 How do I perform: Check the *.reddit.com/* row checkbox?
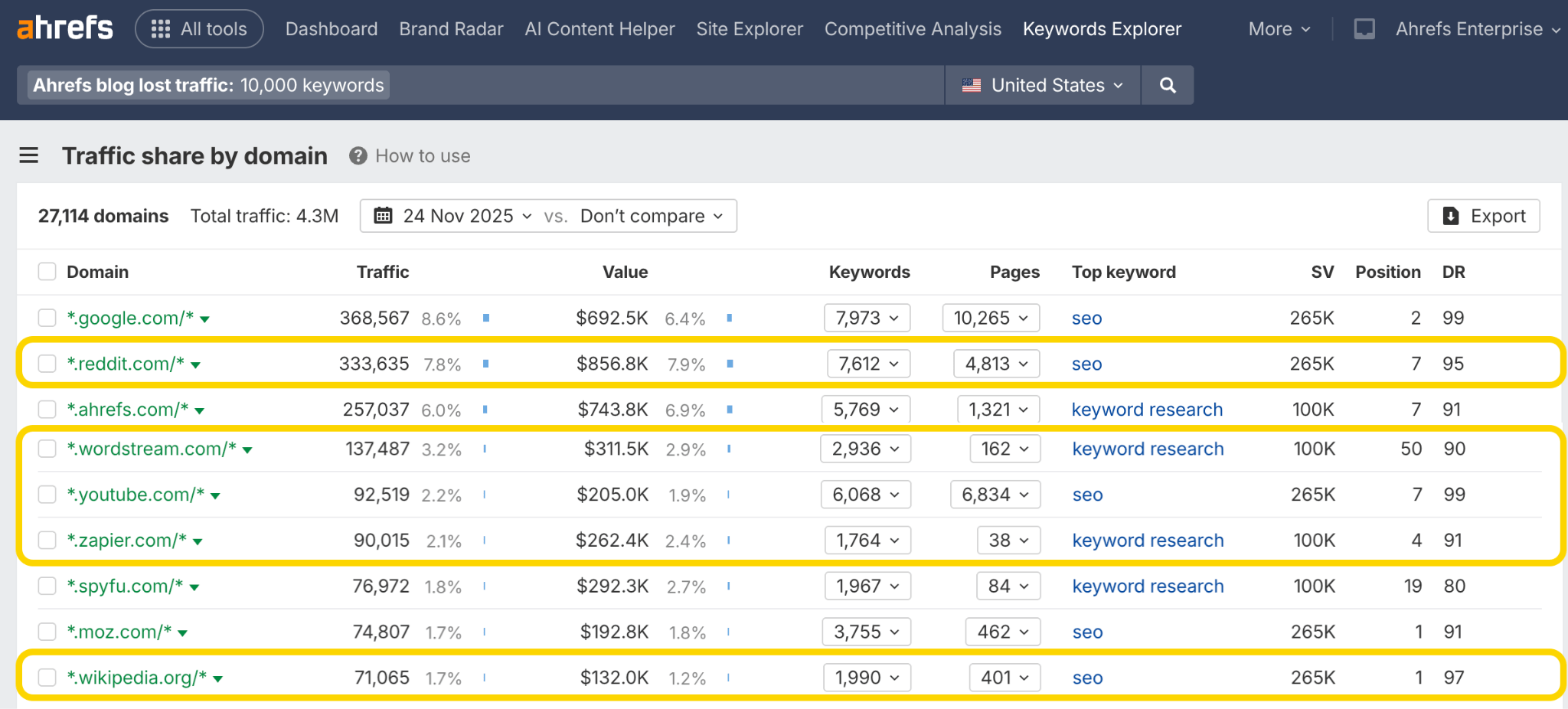(x=47, y=364)
